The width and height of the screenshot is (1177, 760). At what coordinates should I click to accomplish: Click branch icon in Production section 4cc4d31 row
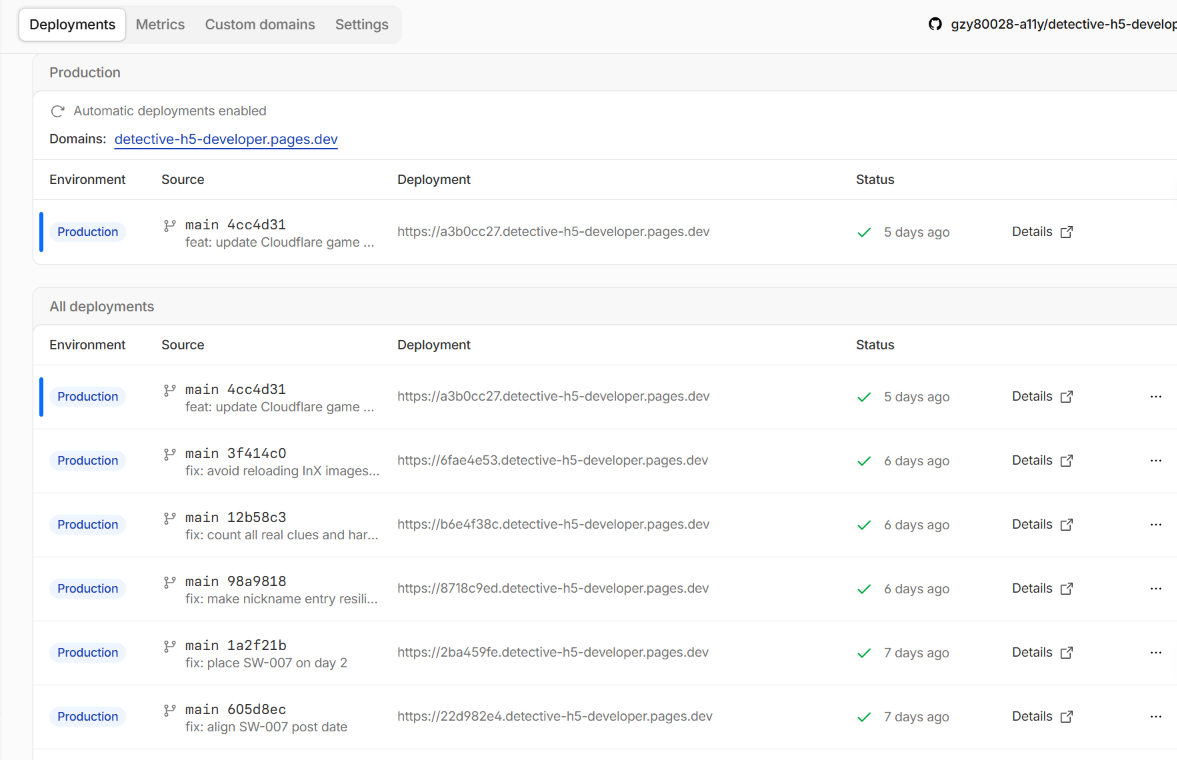pyautogui.click(x=170, y=225)
